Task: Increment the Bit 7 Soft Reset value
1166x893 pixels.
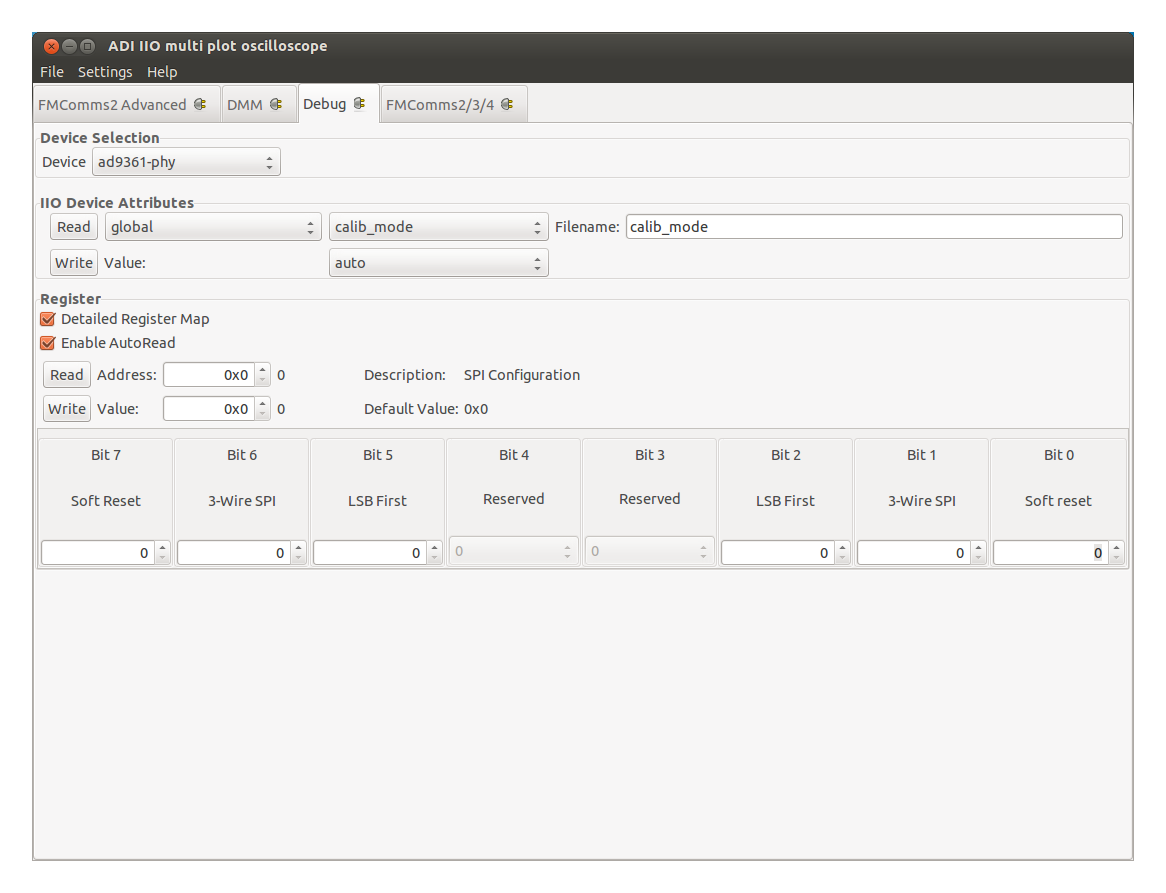Action: (x=162, y=546)
